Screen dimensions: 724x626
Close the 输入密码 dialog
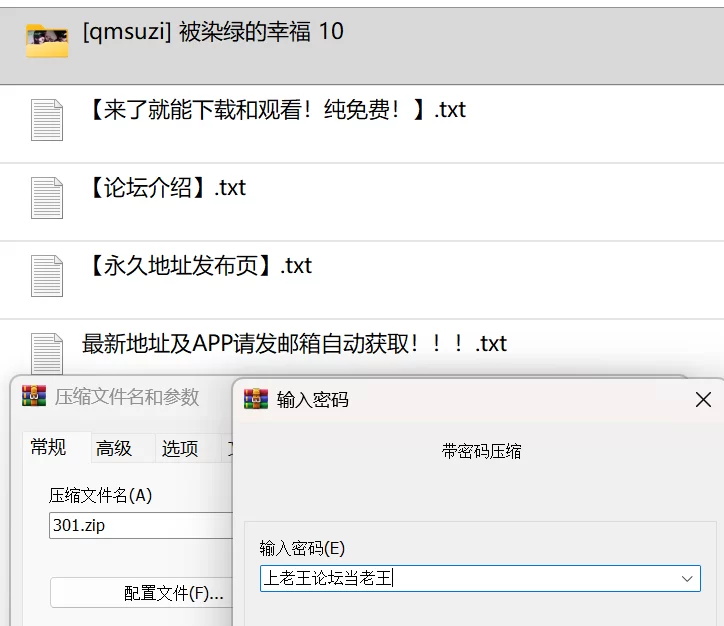pos(703,399)
